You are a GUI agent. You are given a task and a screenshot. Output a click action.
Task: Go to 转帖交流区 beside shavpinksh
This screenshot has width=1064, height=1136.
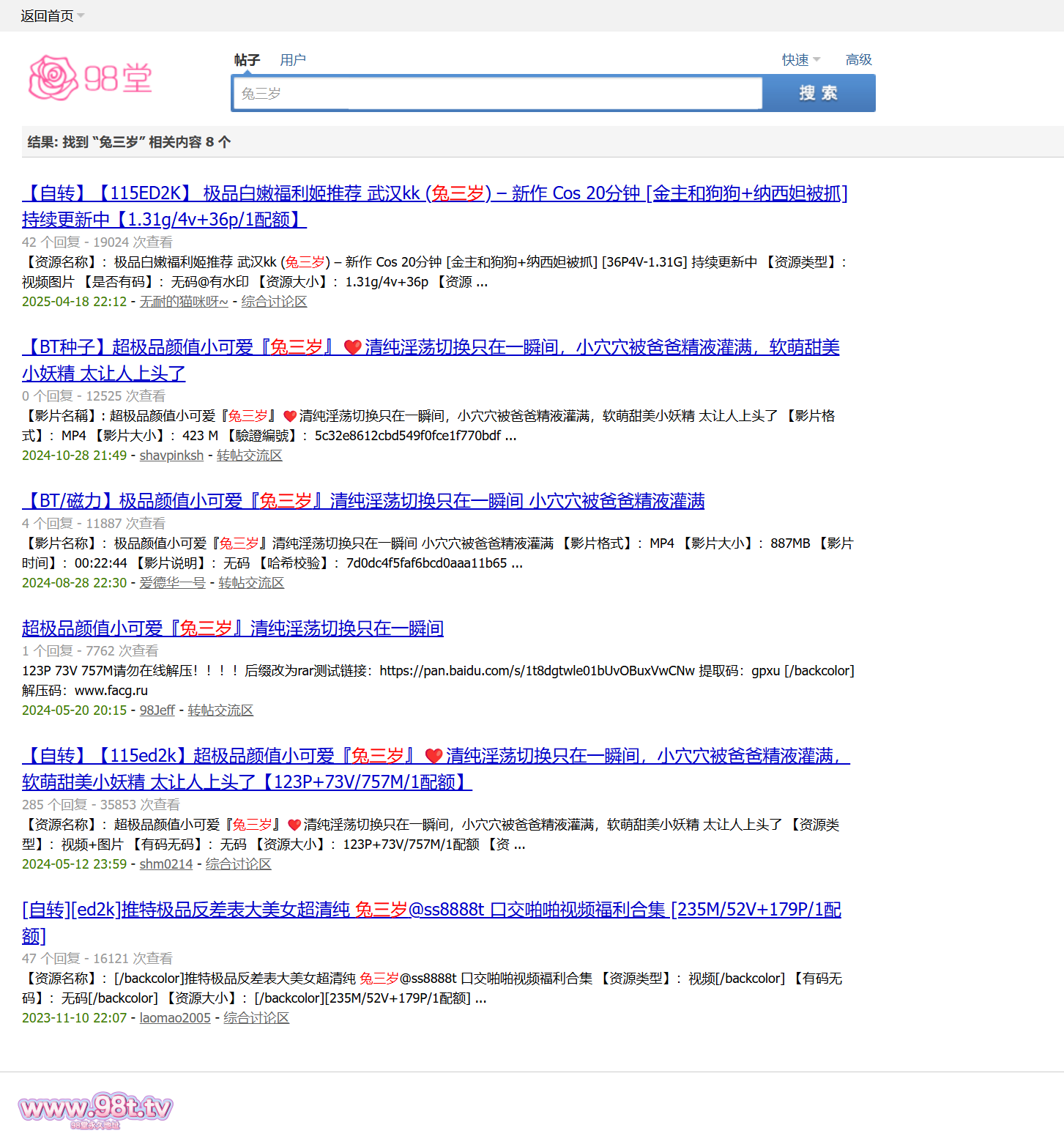(x=249, y=456)
